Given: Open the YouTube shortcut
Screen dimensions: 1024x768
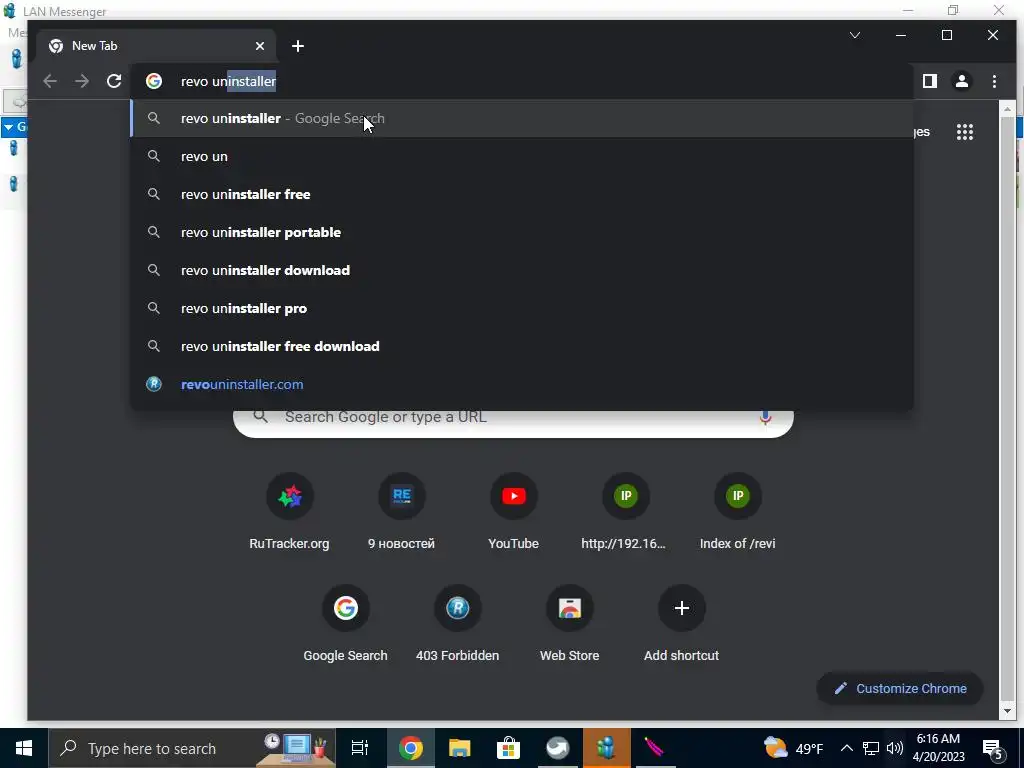Looking at the screenshot, I should click(x=513, y=512).
